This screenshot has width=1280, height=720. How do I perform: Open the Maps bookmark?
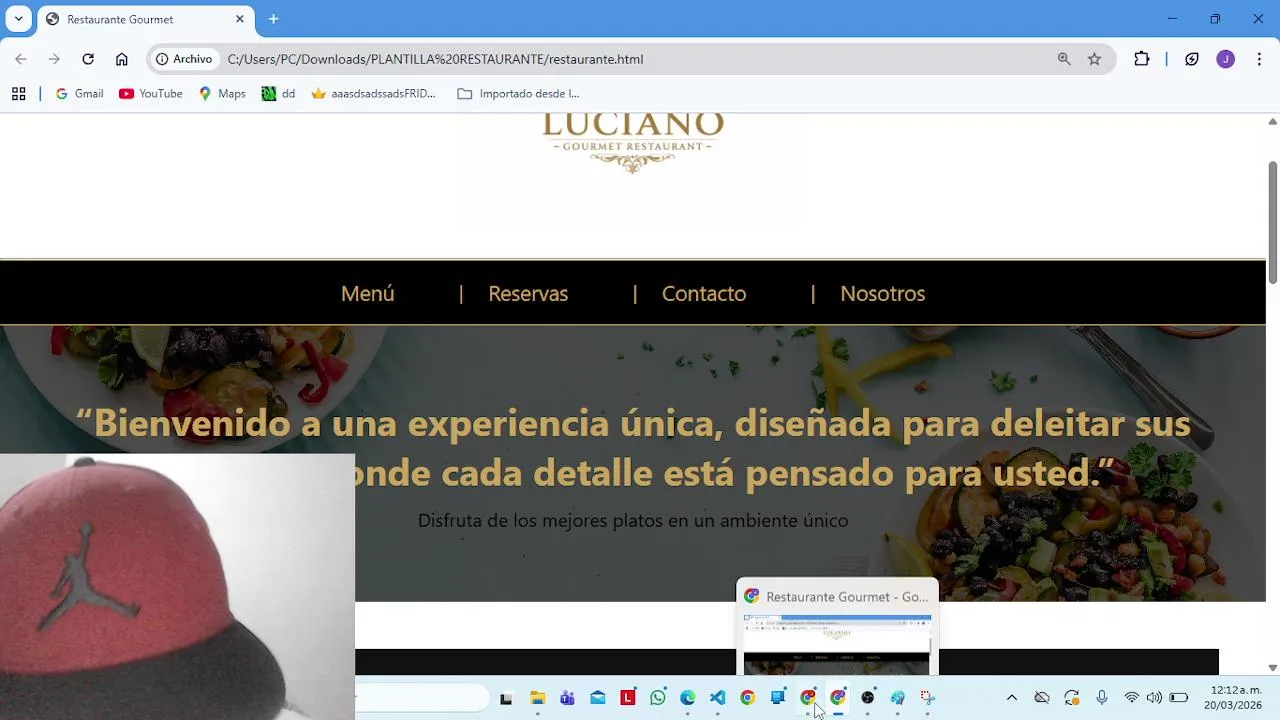pos(222,94)
